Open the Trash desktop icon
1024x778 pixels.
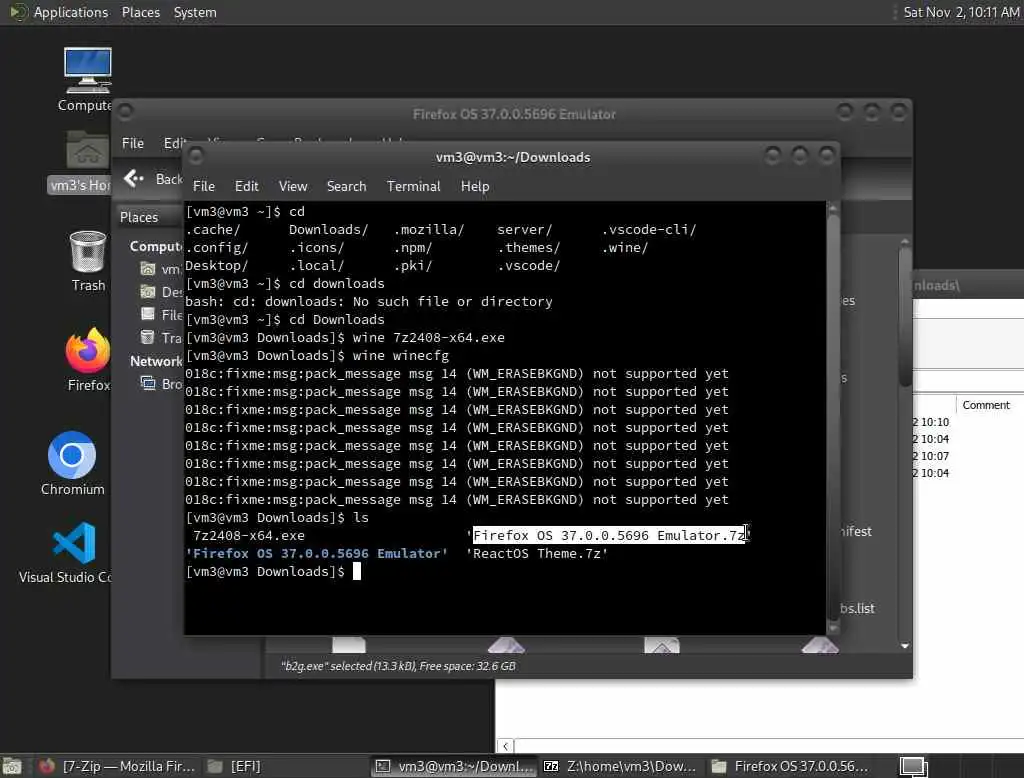pyautogui.click(x=88, y=261)
